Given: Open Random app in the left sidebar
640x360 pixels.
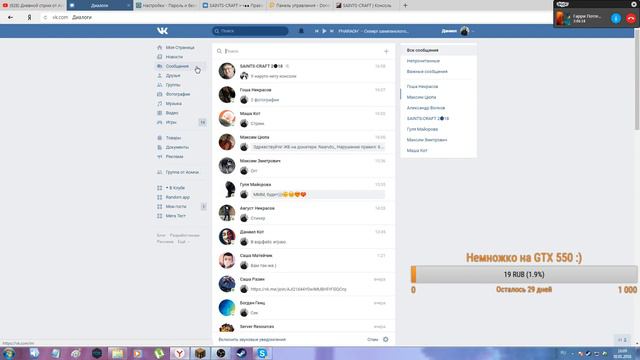Looking at the screenshot, I should coord(178,197).
